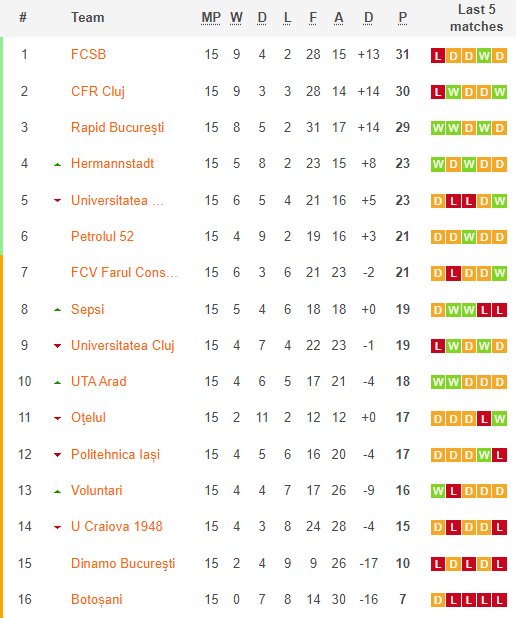Click the F goals-for column header

313,18
